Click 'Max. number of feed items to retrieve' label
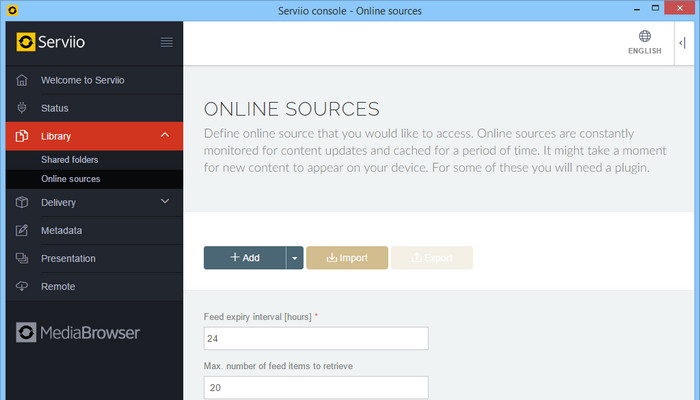 (x=278, y=366)
